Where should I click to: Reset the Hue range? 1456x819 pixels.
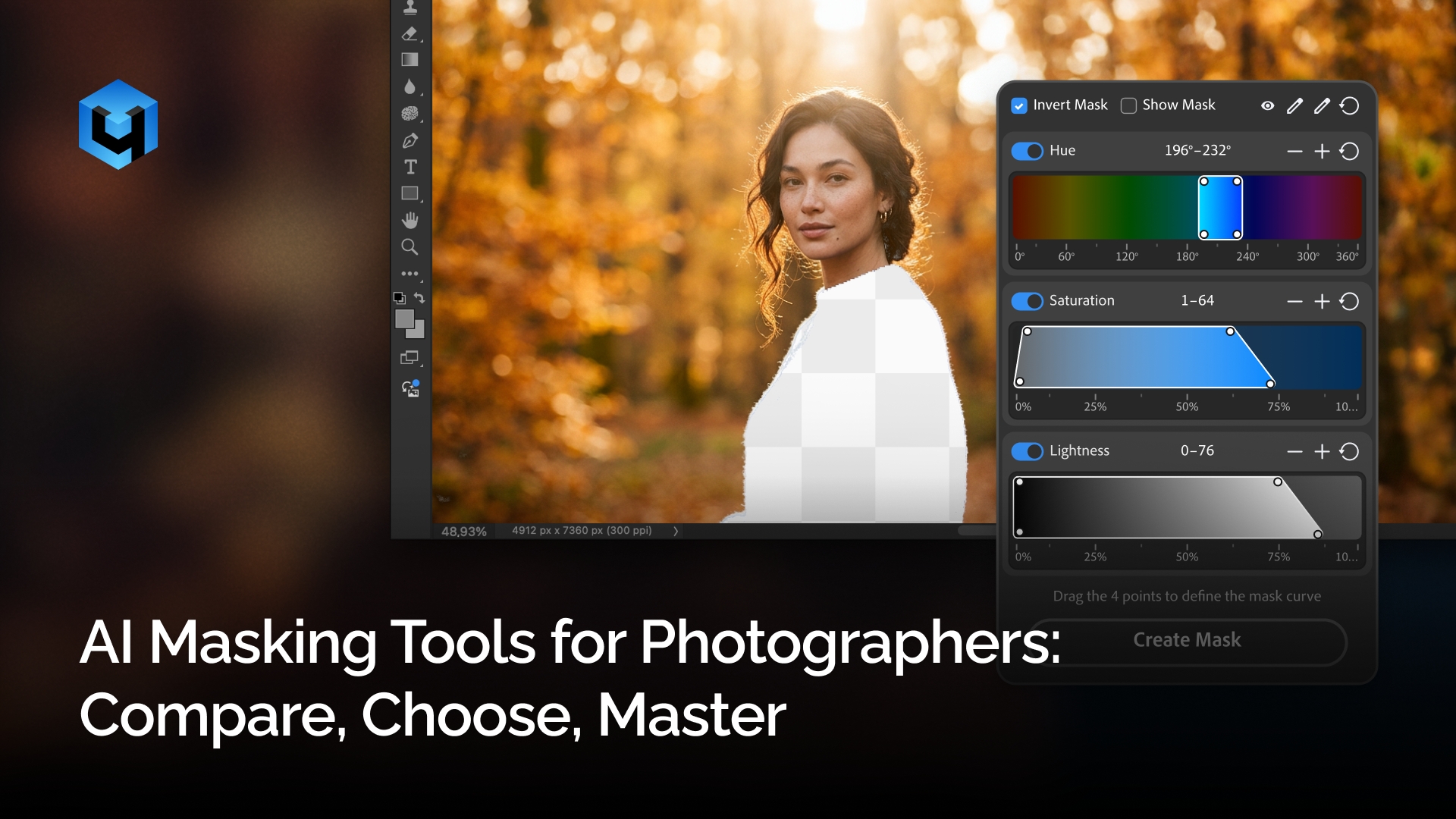(1349, 151)
